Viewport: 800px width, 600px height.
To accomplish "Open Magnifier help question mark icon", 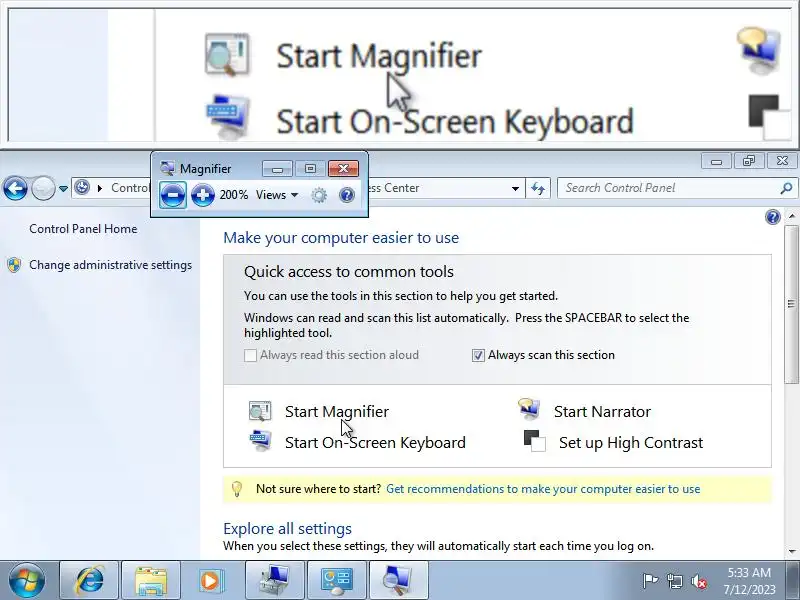I will [x=347, y=195].
